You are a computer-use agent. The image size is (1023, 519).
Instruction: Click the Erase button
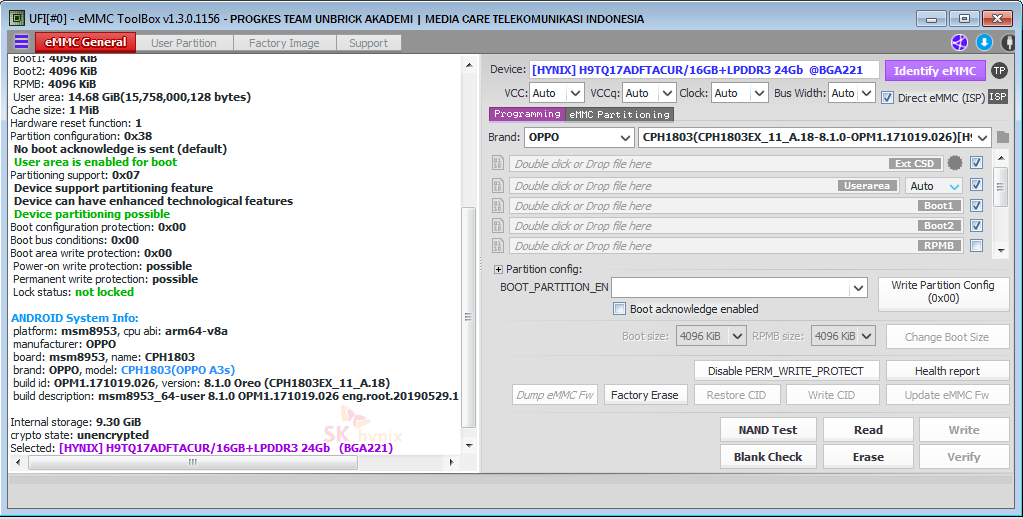click(x=868, y=457)
